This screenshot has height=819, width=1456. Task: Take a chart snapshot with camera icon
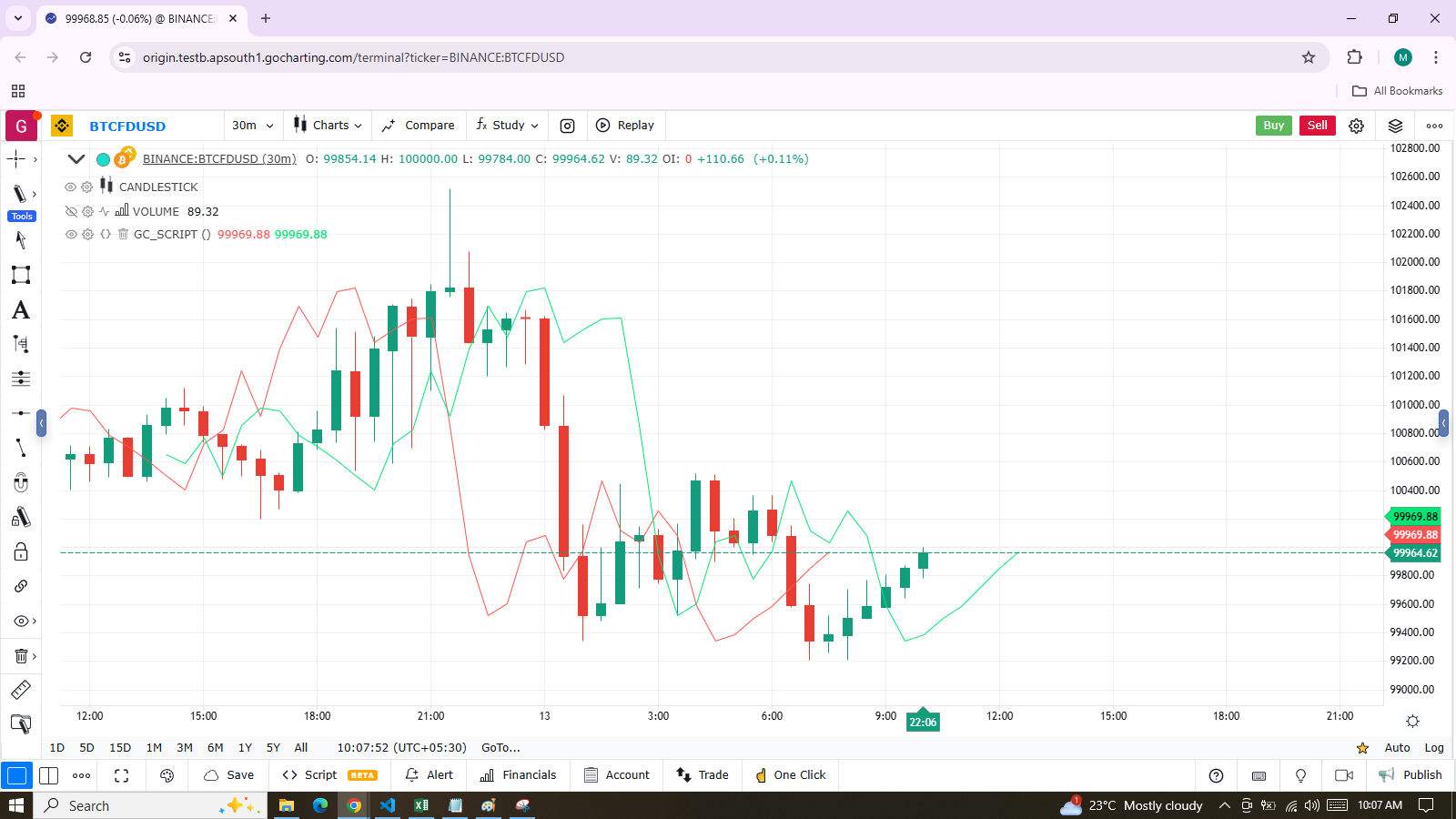point(567,126)
